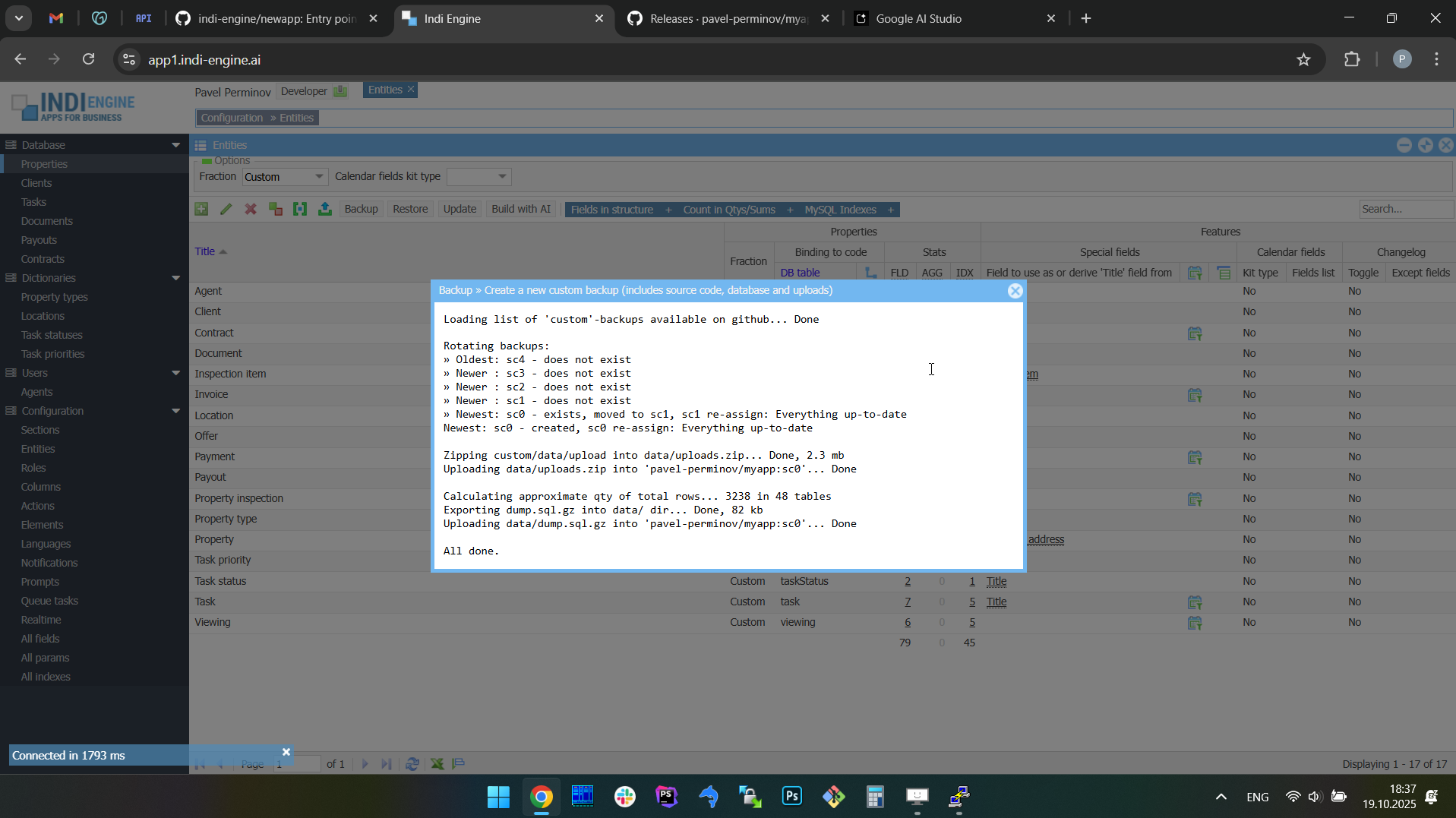The width and height of the screenshot is (1456, 818).
Task: Click the refresh icon in paging bar
Action: (x=412, y=764)
